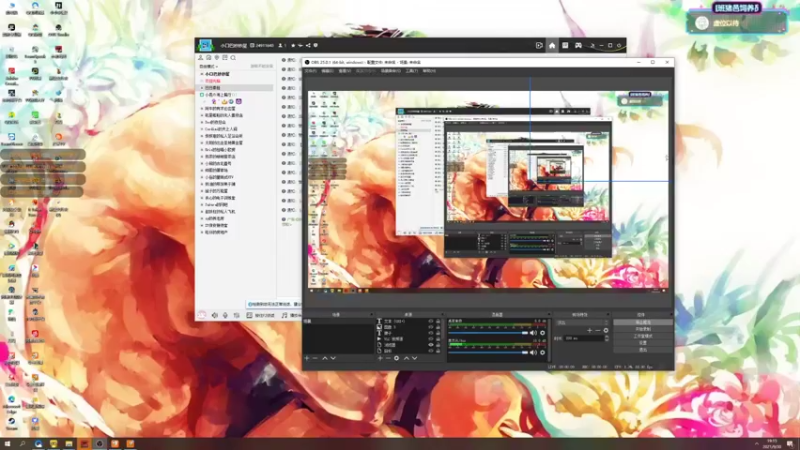Image resolution: width=800 pixels, height=450 pixels.
Task: Move scene down in OBS Scenes panel
Action: (x=333, y=358)
